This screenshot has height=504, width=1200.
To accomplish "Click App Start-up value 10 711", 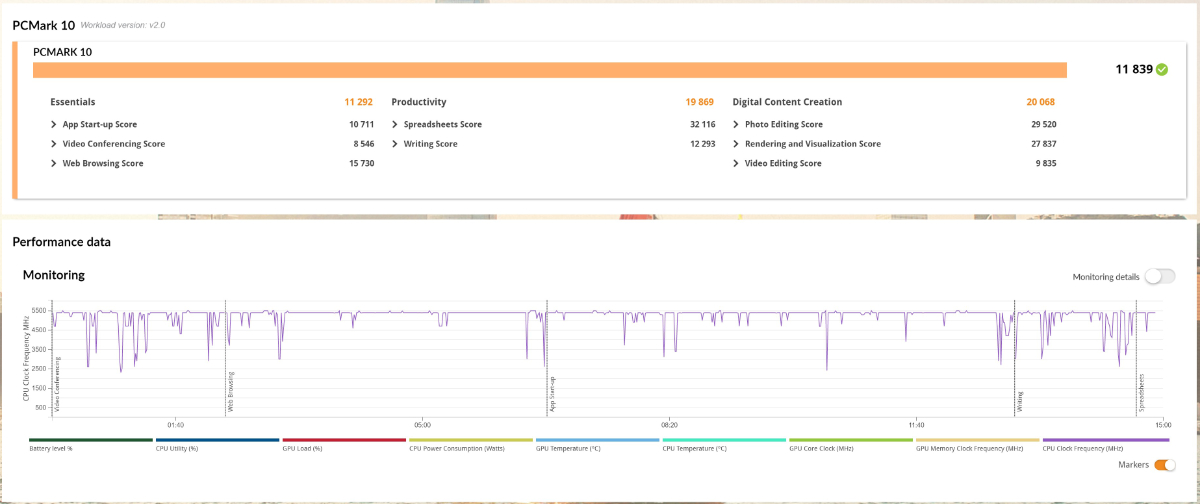I will pos(361,125).
